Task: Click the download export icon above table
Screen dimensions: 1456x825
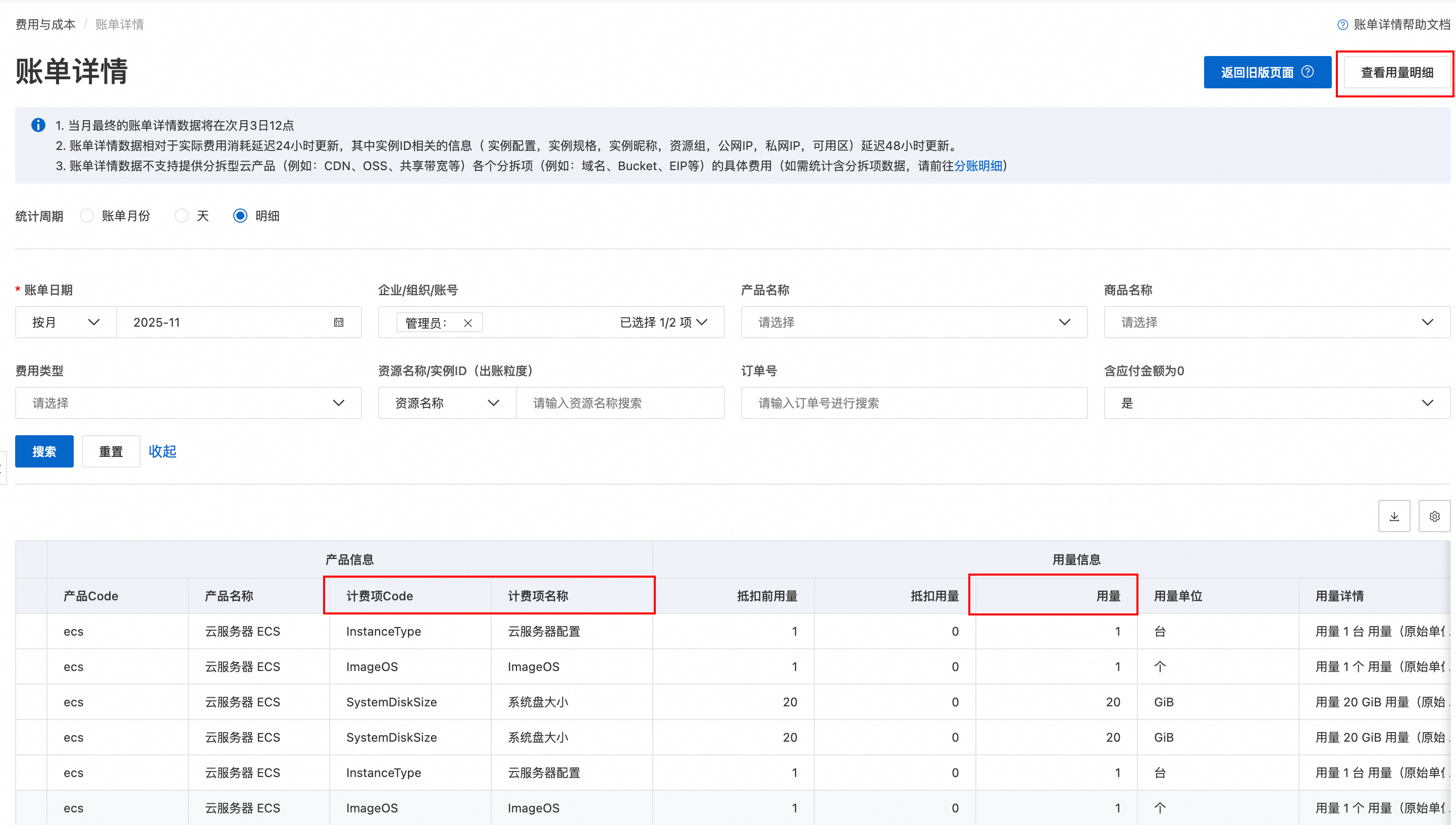Action: point(1394,516)
